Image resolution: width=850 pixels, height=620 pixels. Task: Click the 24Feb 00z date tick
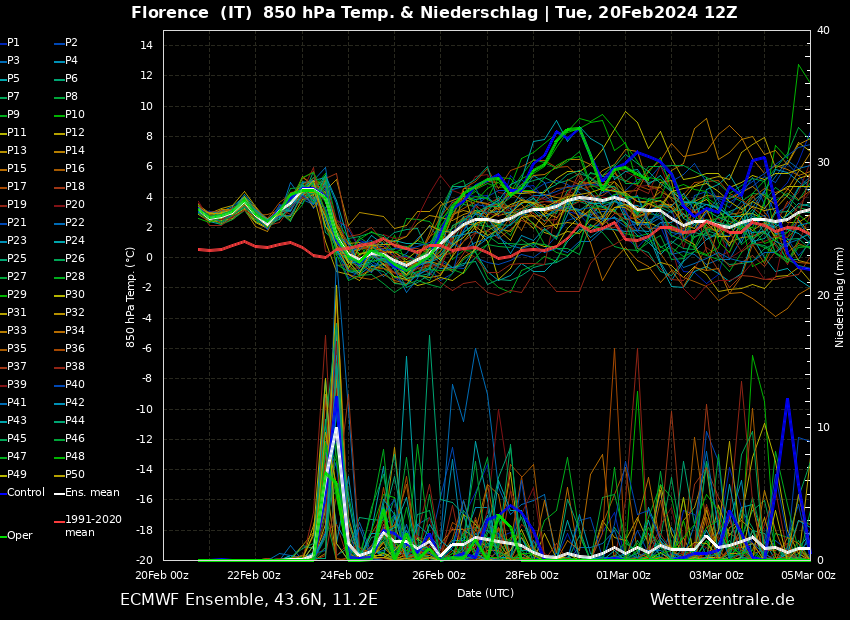[346, 575]
